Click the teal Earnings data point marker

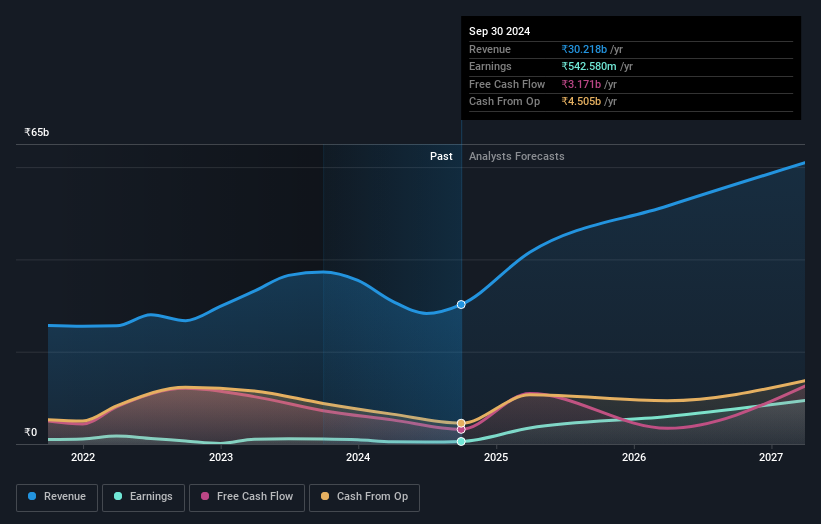click(461, 441)
